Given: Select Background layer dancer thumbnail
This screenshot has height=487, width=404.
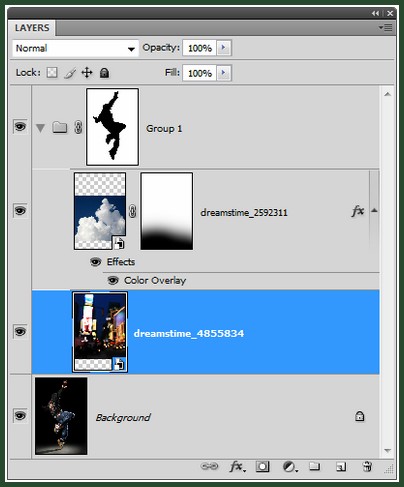Looking at the screenshot, I should pyautogui.click(x=61, y=416).
